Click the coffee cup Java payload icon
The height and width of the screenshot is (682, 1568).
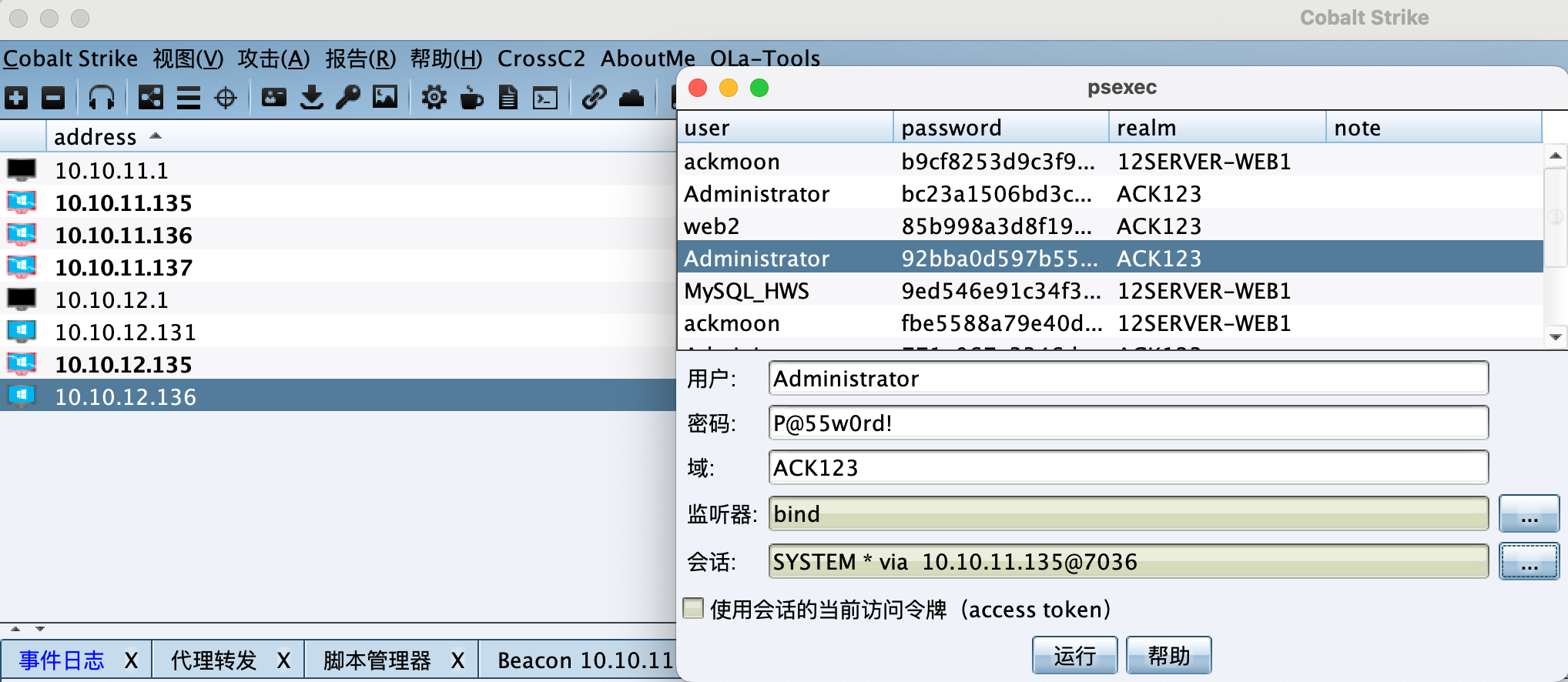click(x=471, y=98)
